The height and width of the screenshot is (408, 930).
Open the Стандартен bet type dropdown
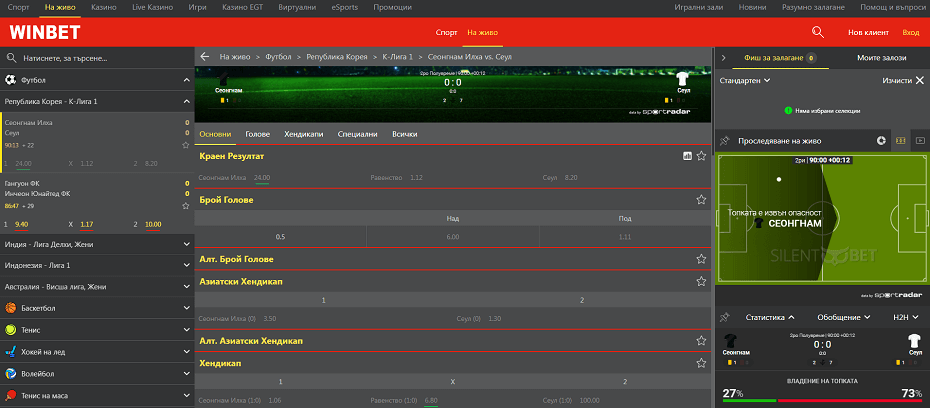[x=745, y=80]
